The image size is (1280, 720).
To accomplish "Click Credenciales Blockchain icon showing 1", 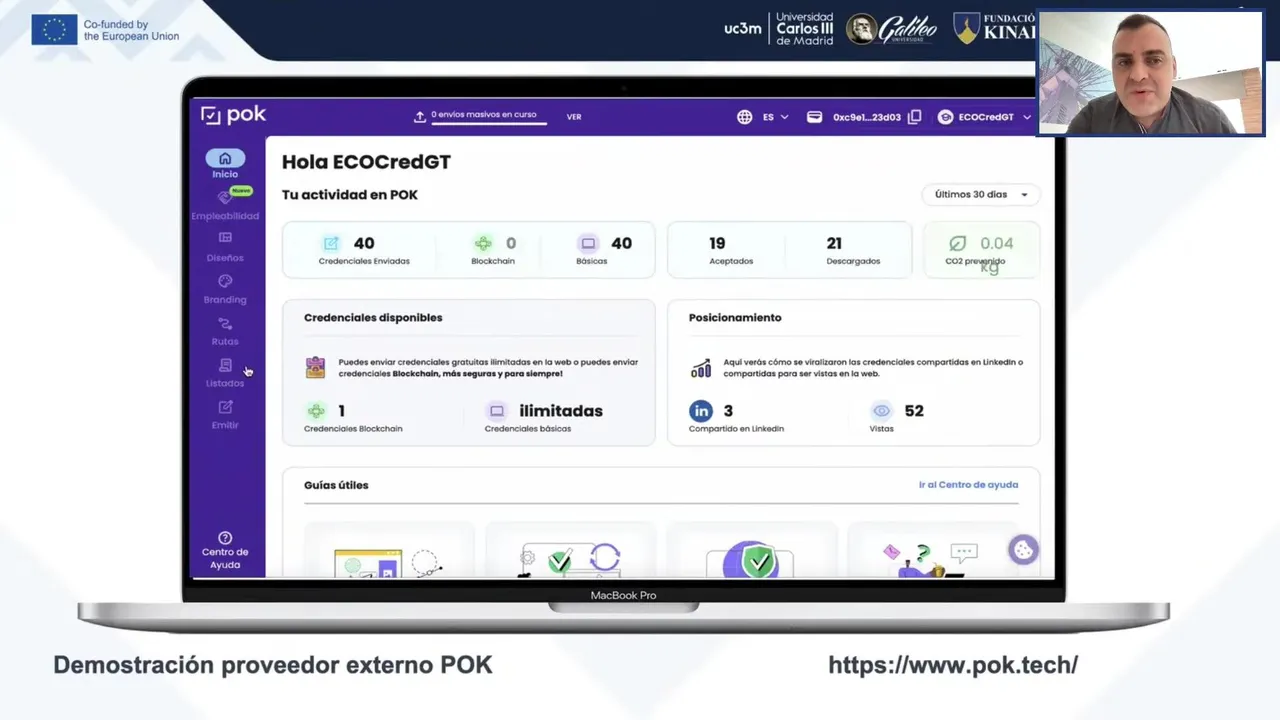I will pyautogui.click(x=316, y=411).
